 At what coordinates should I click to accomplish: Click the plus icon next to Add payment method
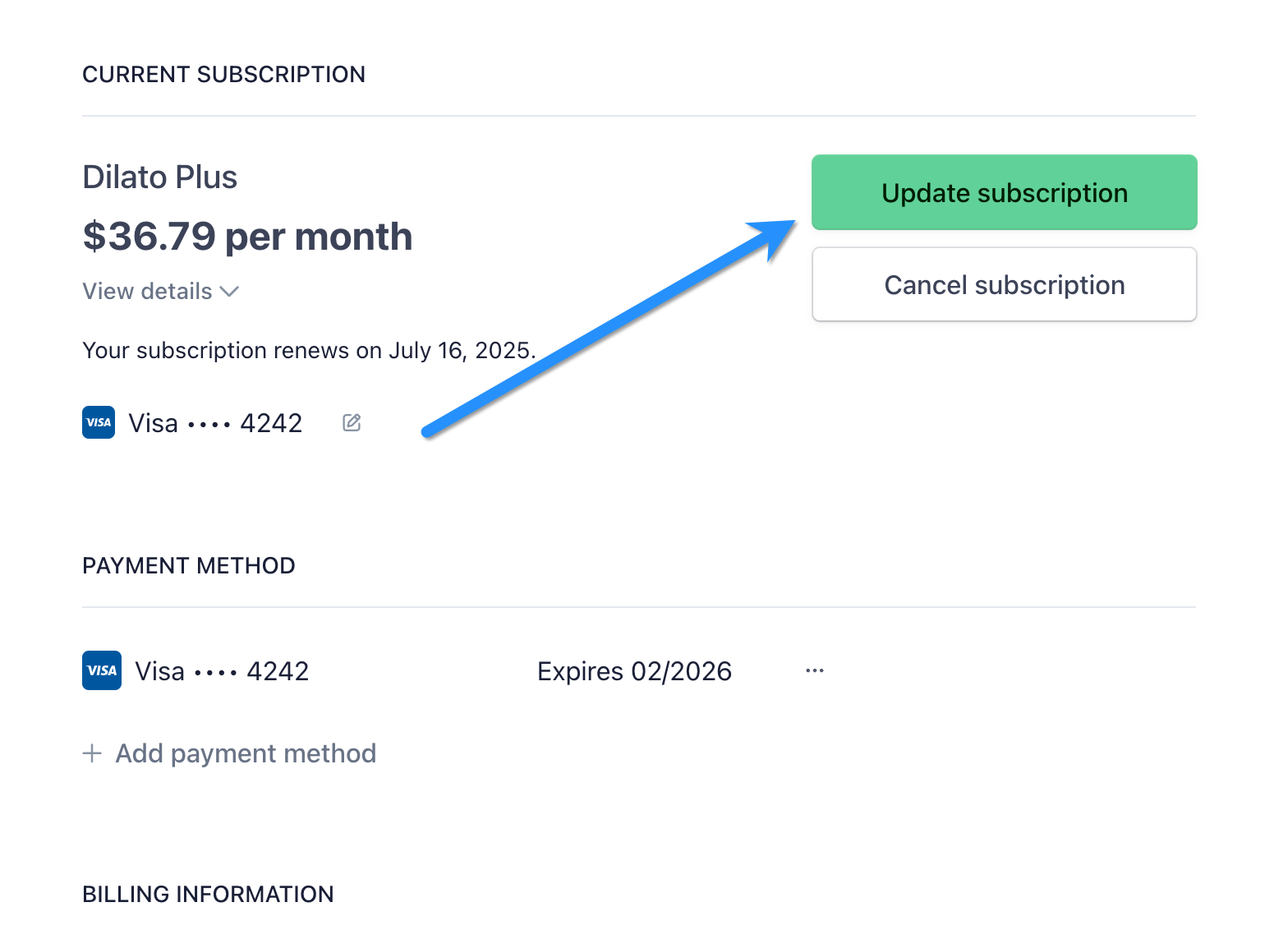pos(91,753)
